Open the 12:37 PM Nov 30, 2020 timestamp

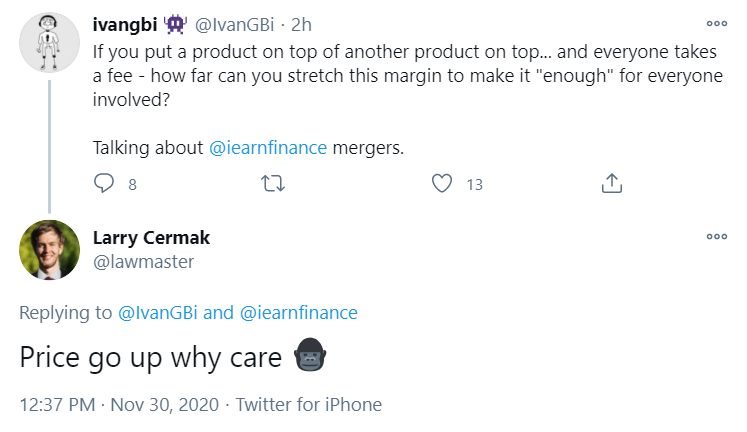[120, 405]
